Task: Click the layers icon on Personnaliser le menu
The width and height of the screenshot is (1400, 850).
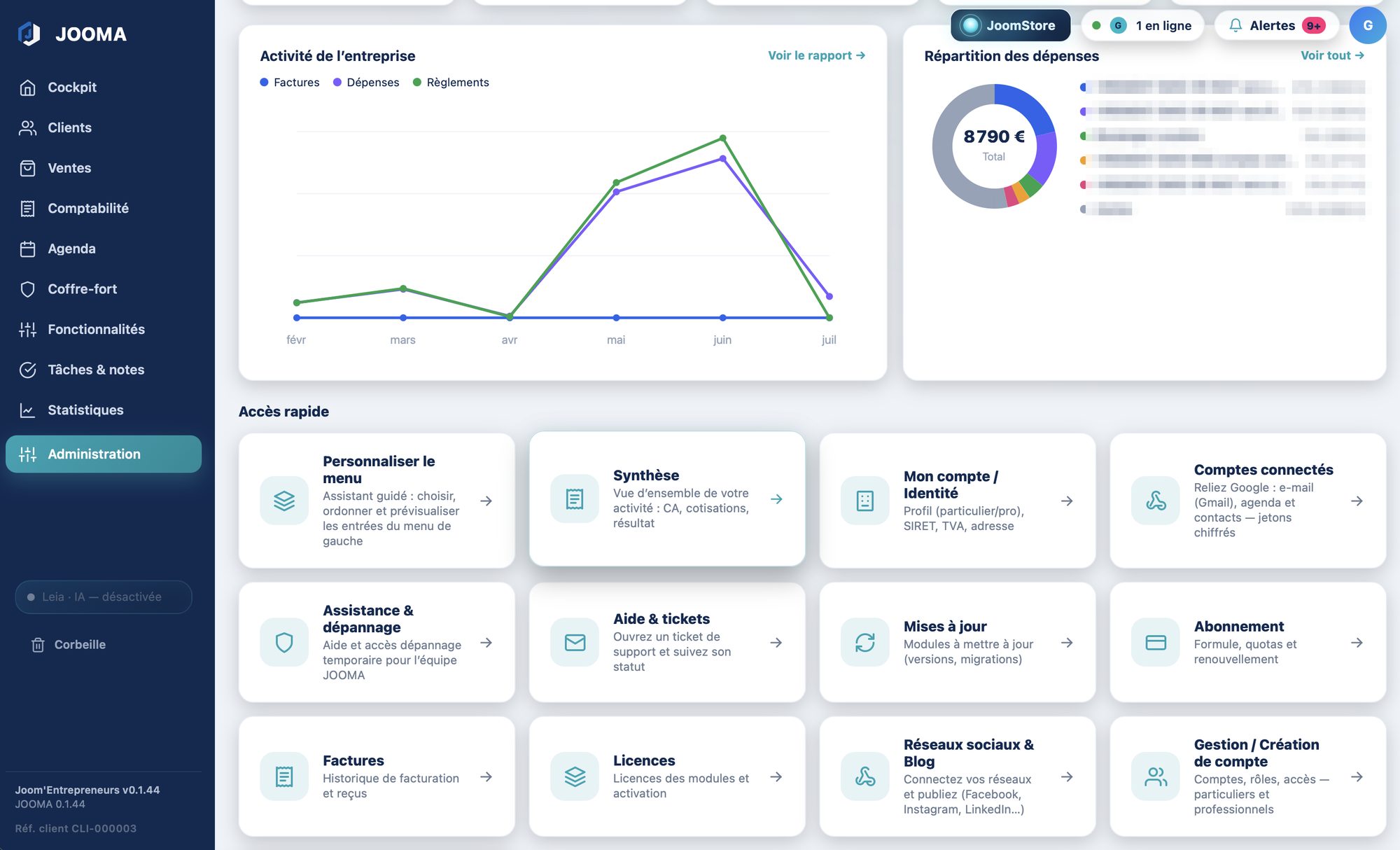Action: point(284,501)
